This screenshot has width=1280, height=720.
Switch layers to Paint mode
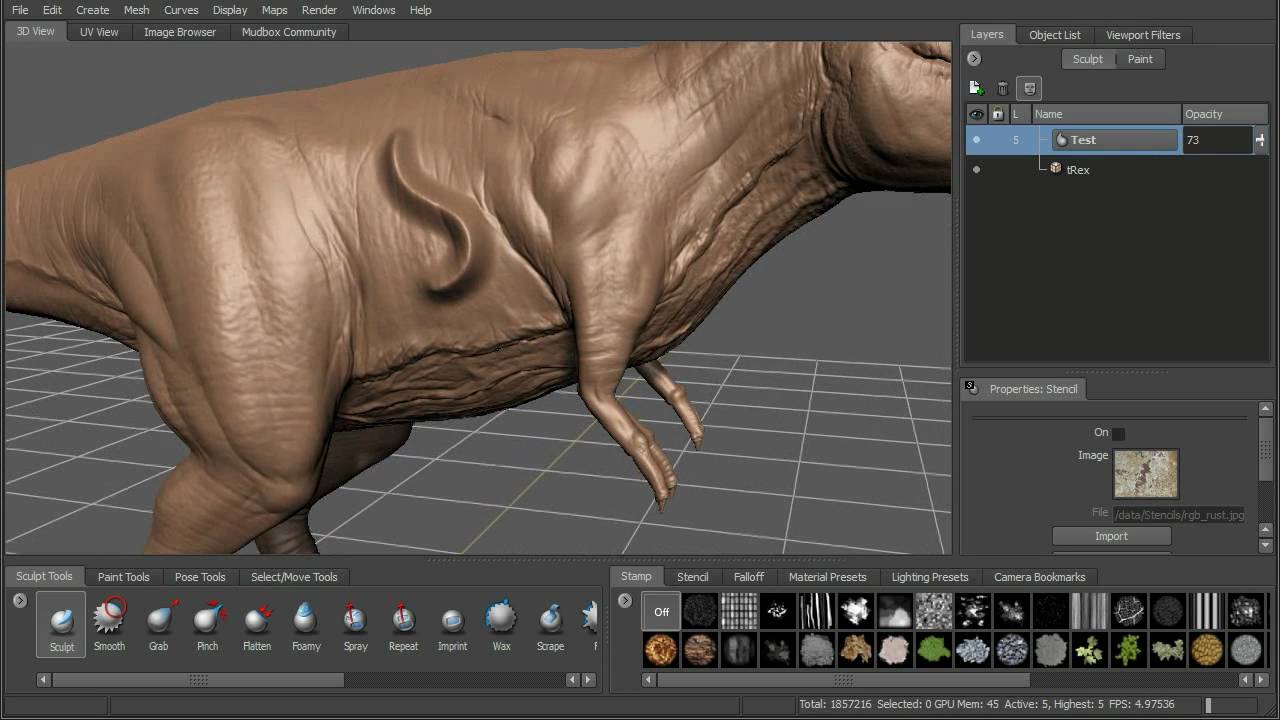1140,59
